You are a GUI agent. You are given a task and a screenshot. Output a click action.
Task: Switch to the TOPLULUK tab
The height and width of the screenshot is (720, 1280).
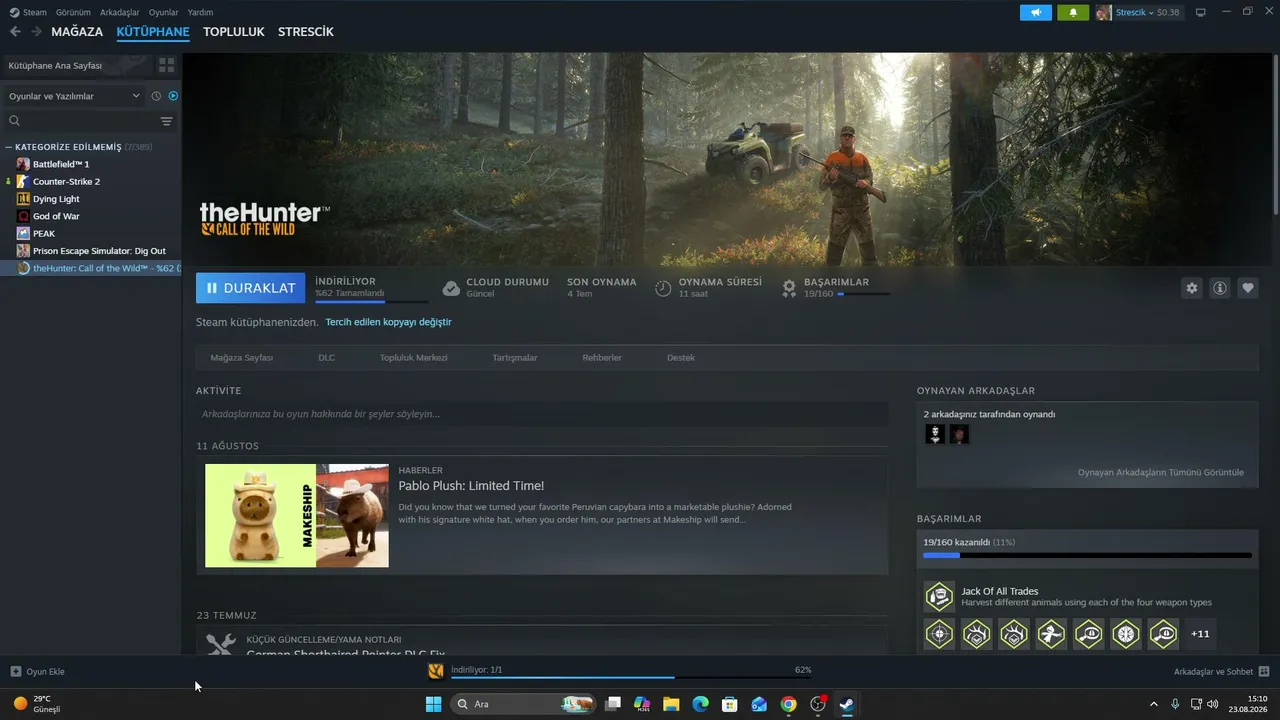[234, 32]
